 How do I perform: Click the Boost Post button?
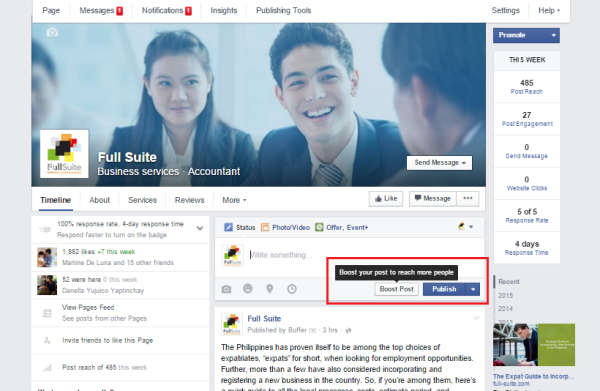(396, 289)
